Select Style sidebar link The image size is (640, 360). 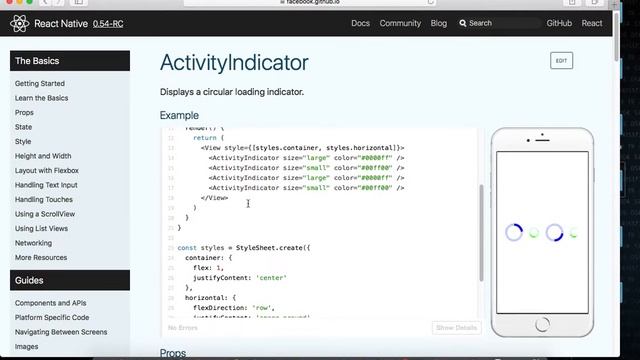pyautogui.click(x=23, y=142)
